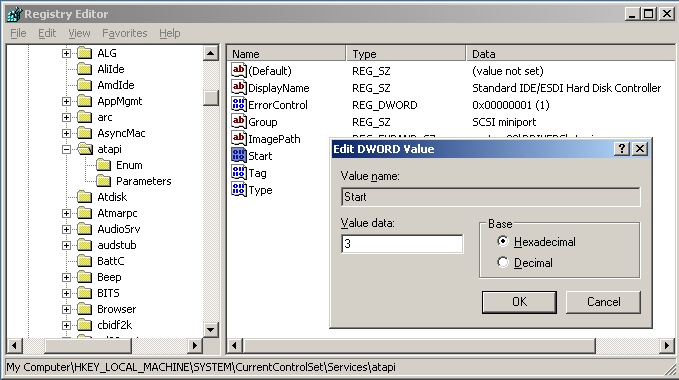Expand the audstub tree node
The image size is (679, 380).
tap(66, 246)
